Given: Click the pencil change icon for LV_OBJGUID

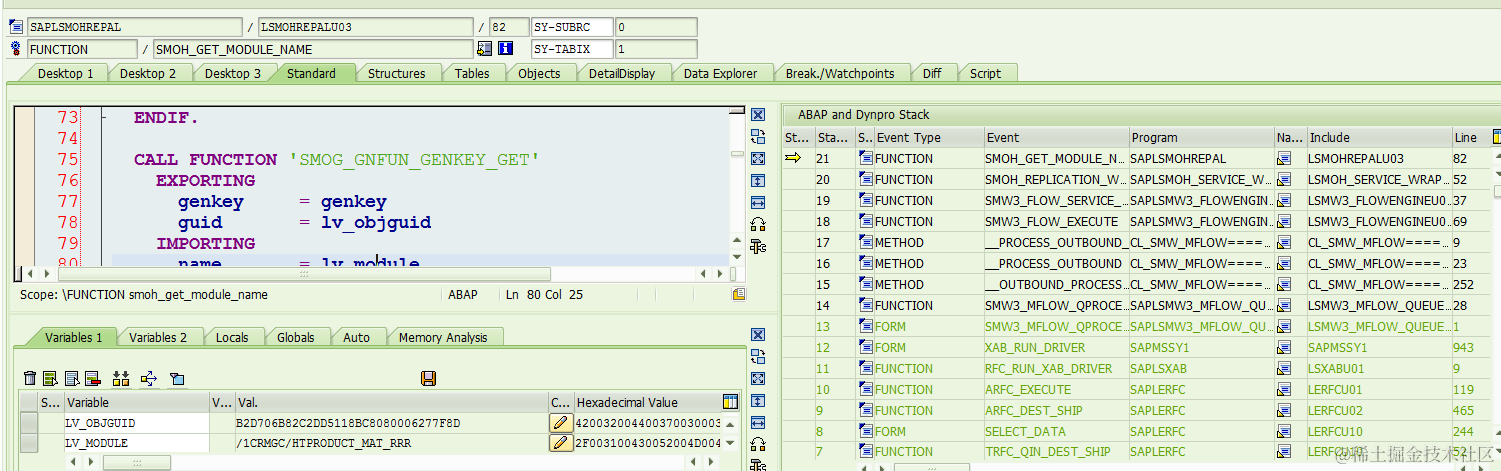Looking at the screenshot, I should [561, 423].
